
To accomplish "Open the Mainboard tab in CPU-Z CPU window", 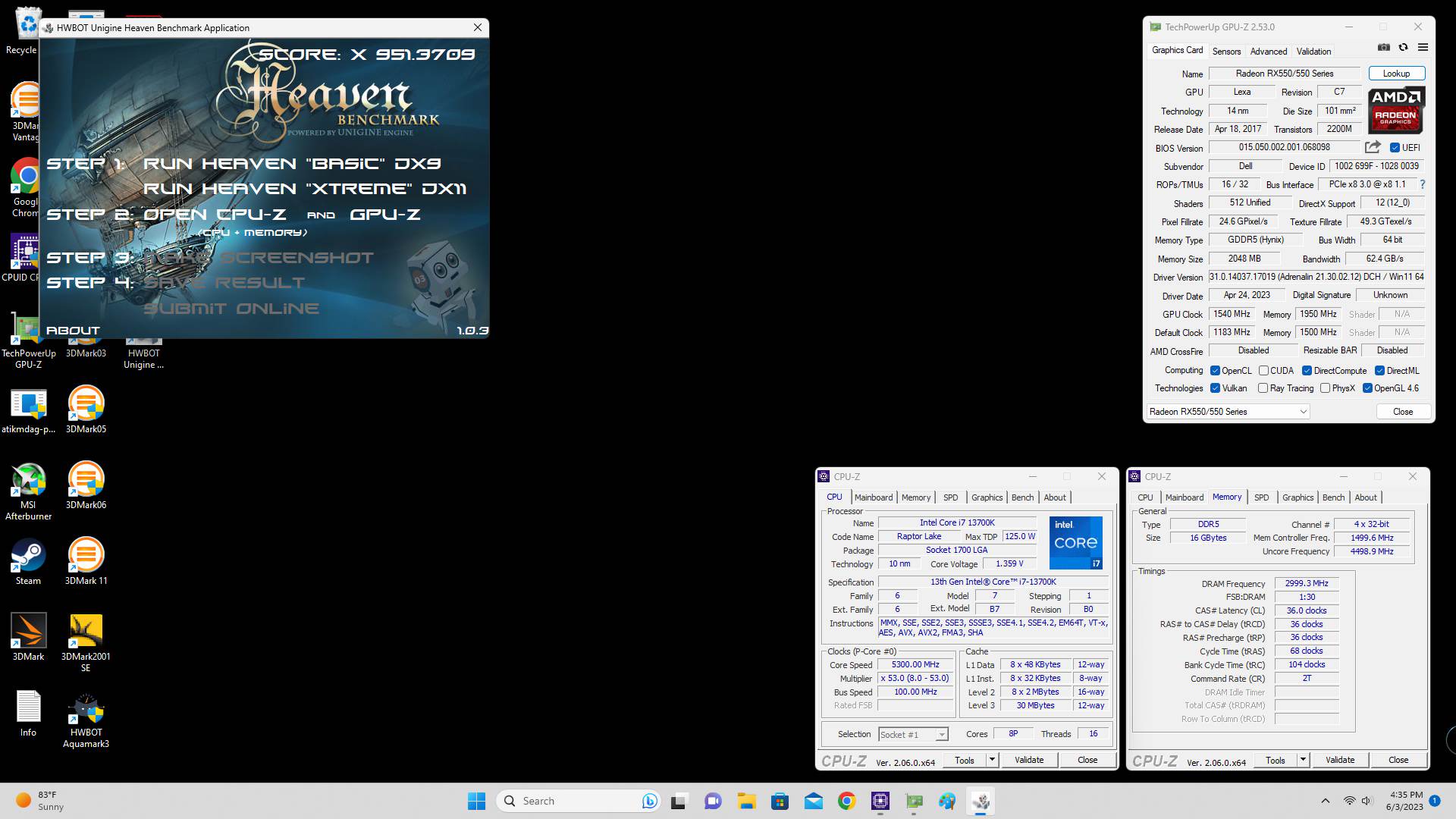I will [874, 497].
